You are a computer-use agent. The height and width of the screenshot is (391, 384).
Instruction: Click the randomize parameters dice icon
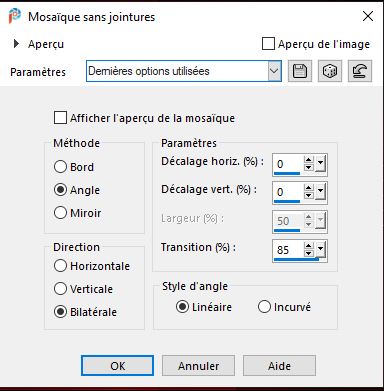click(330, 71)
